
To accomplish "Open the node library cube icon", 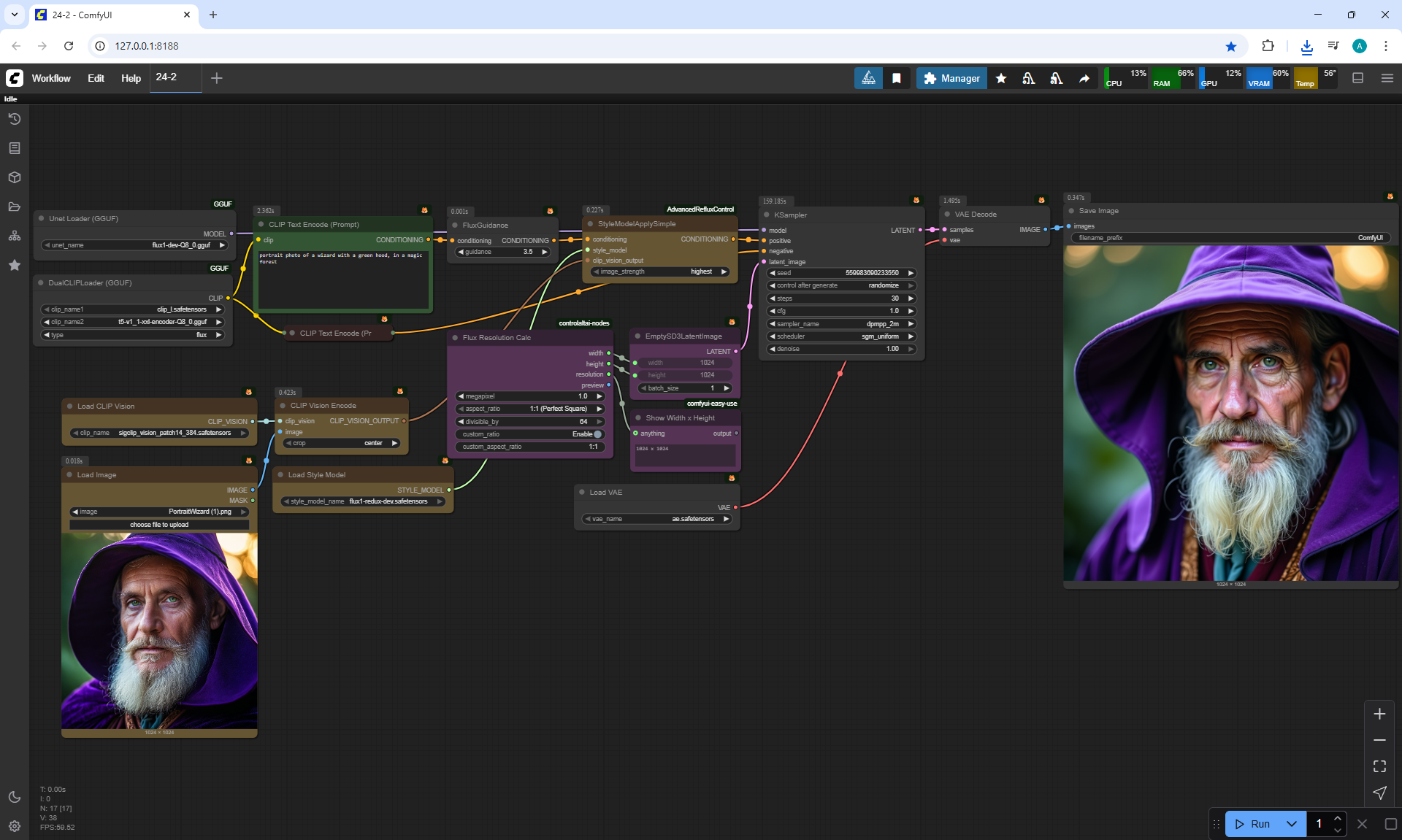I will coord(15,177).
